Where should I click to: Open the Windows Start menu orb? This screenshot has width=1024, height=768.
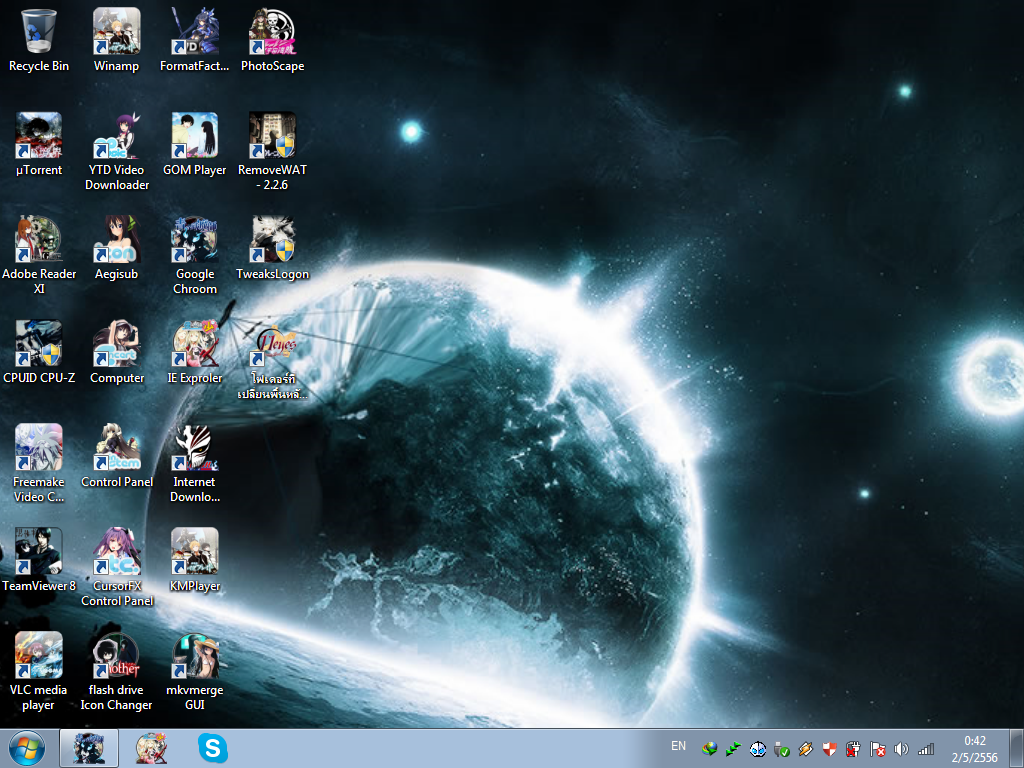[27, 748]
